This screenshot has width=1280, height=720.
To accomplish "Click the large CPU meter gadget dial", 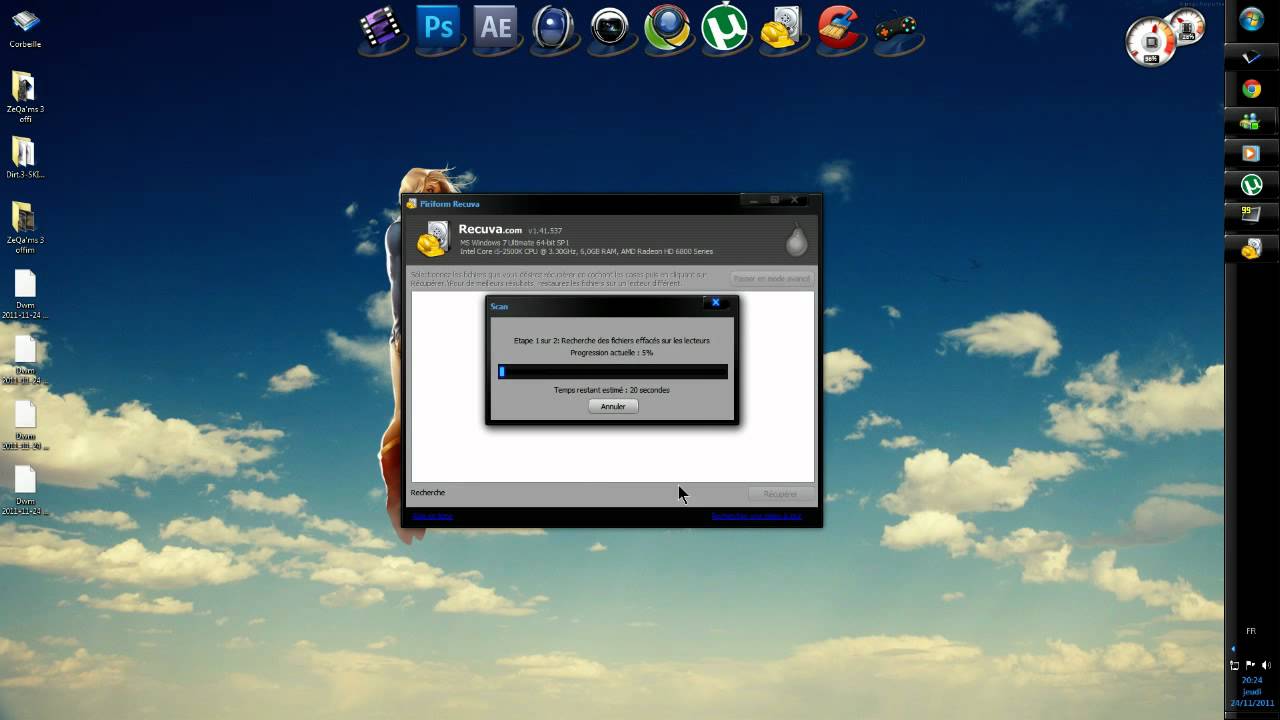I will point(1151,42).
